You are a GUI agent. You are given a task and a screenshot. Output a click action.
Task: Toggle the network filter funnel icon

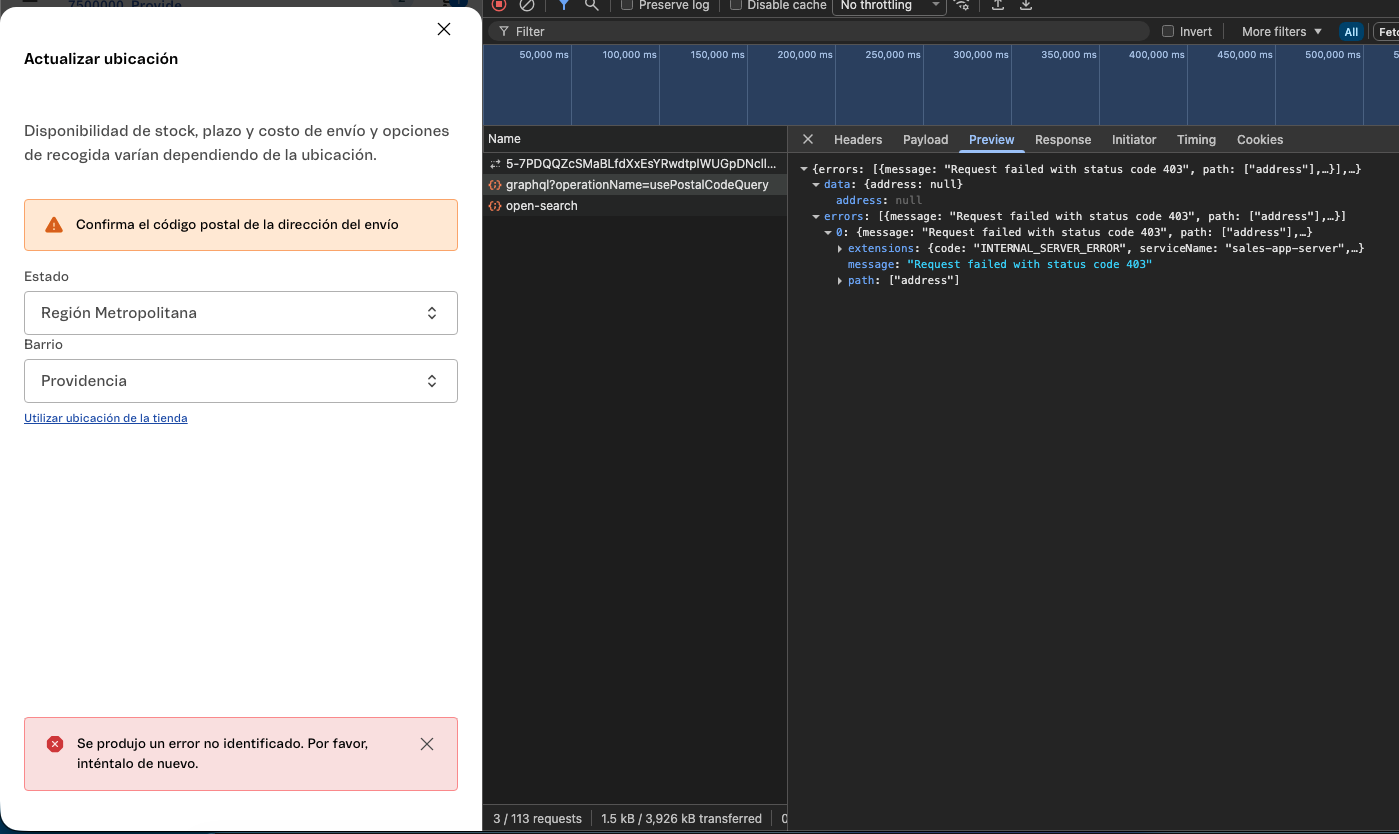[x=563, y=5]
